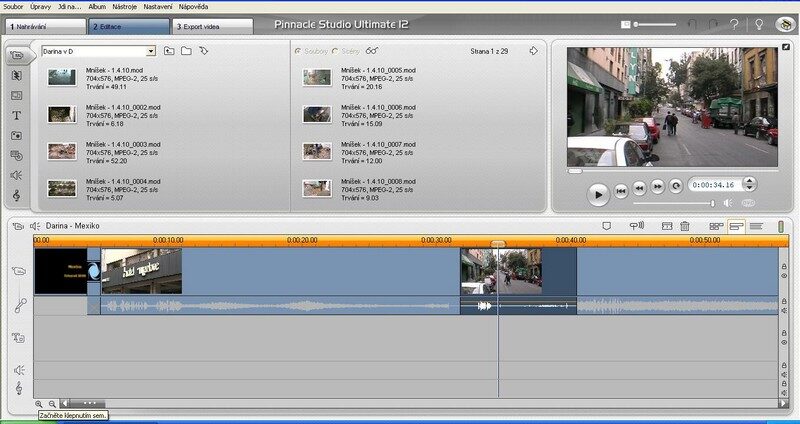Image resolution: width=800 pixels, height=424 pixels.
Task: Click the light bulb tips icon
Action: click(760, 24)
